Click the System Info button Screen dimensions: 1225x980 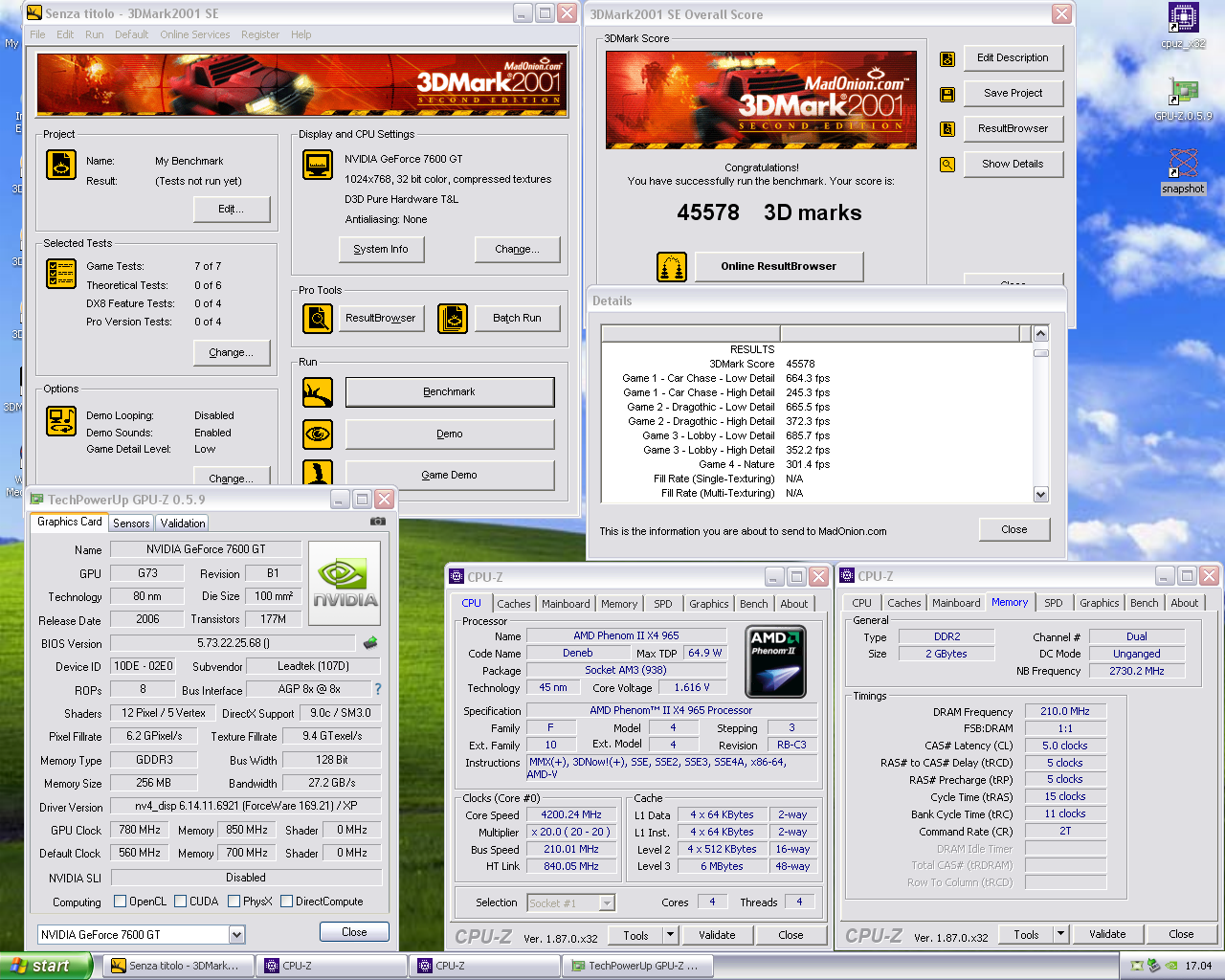(381, 250)
